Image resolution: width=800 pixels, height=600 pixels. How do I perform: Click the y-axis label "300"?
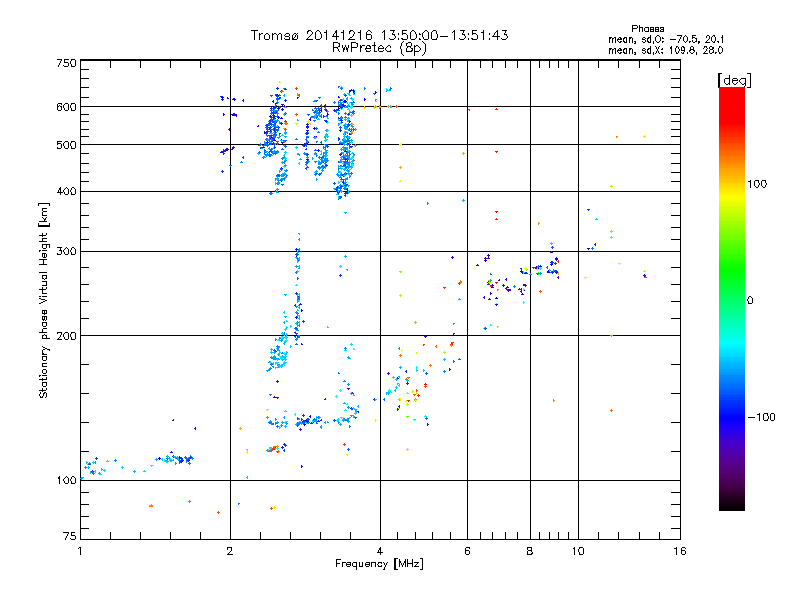click(x=66, y=251)
